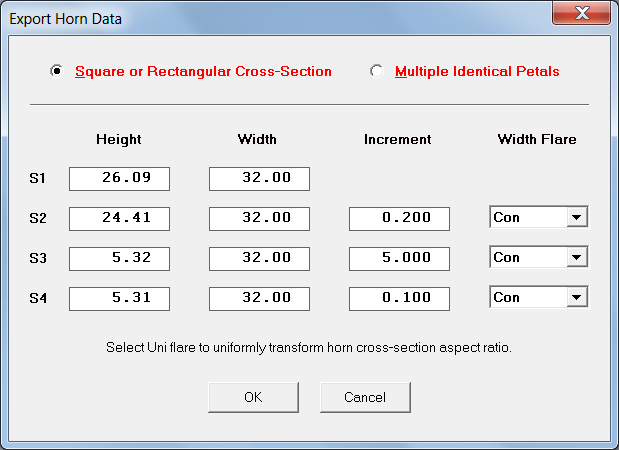Click the S2 Height field 24.41
This screenshot has width=619, height=450.
tap(119, 219)
